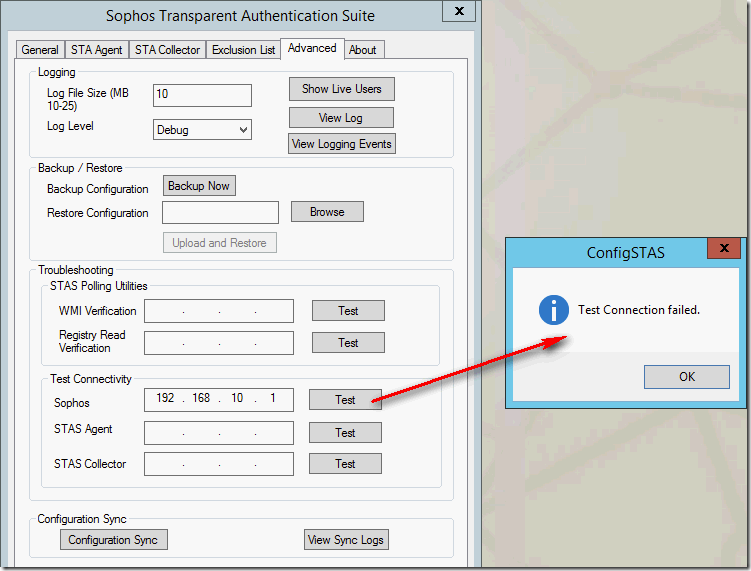Click the ConfigSTAS dialog title
The height and width of the screenshot is (571, 751).
626,252
